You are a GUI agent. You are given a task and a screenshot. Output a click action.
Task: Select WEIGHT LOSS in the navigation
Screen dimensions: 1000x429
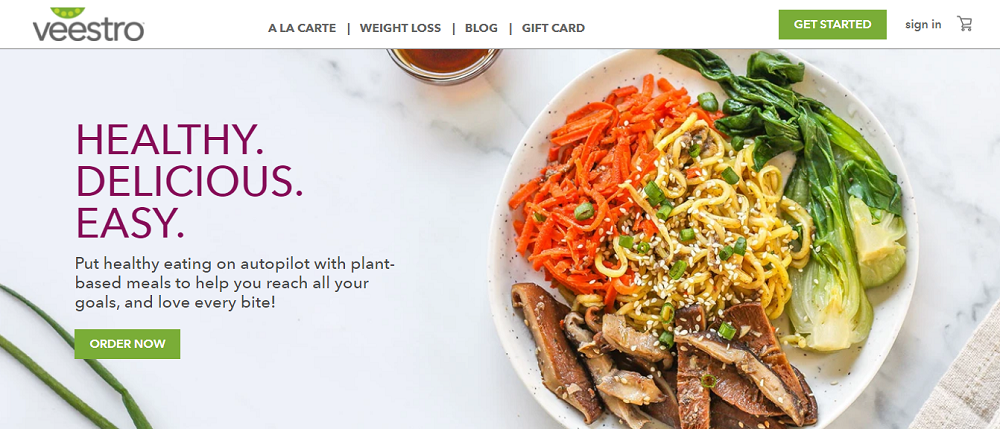point(400,28)
